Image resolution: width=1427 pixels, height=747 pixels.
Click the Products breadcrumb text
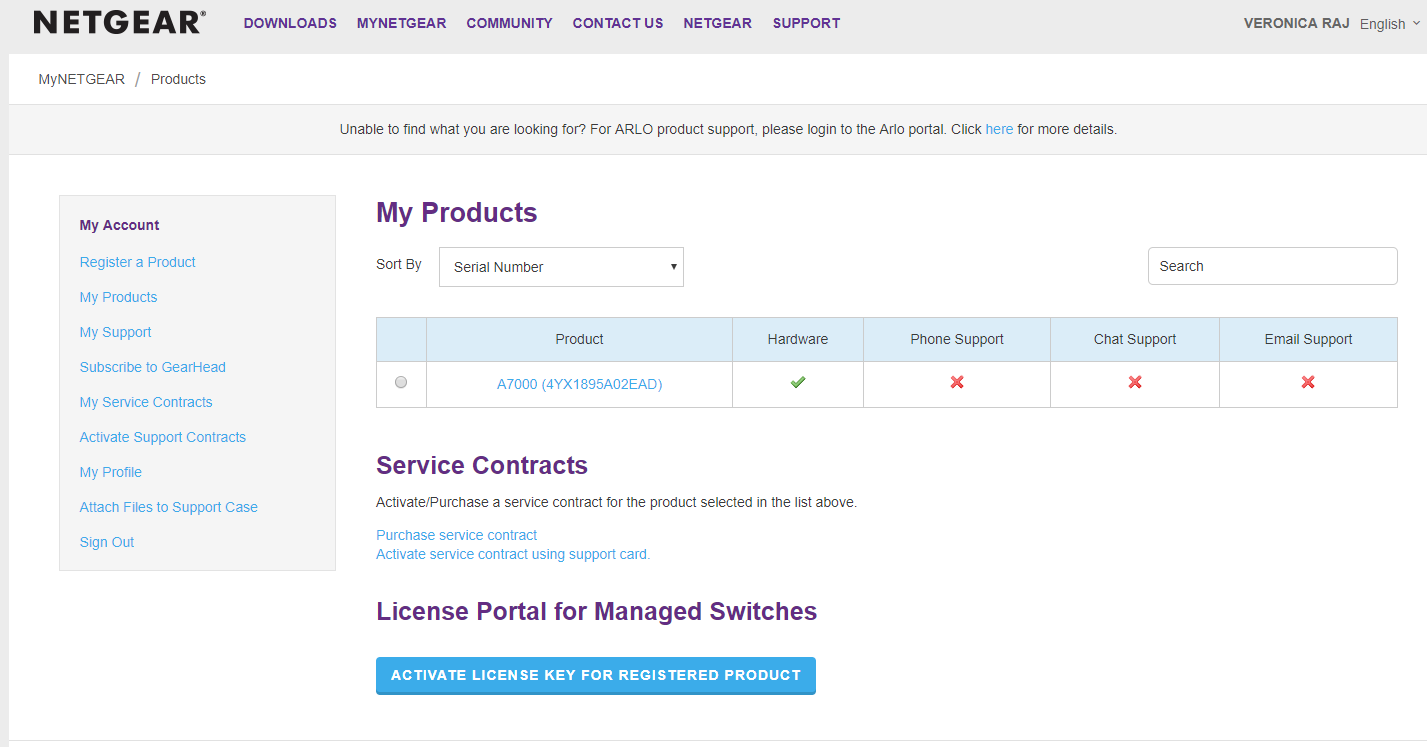178,79
